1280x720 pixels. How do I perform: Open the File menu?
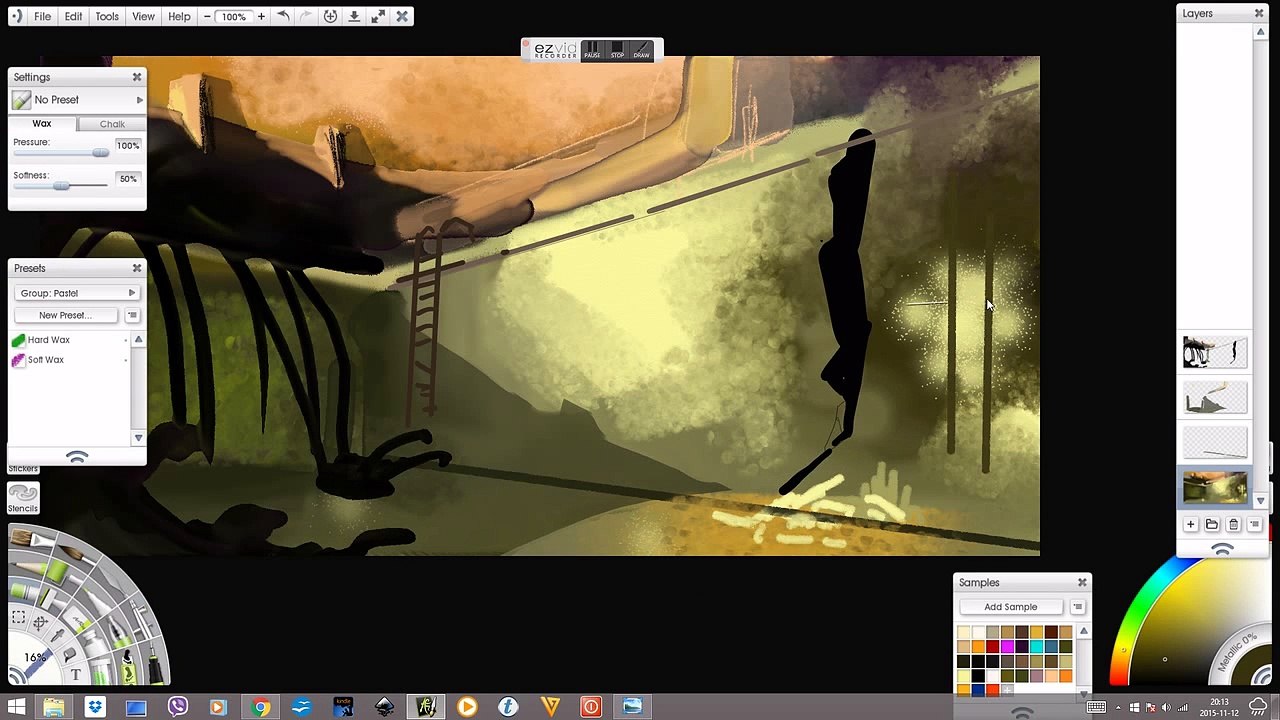pyautogui.click(x=42, y=16)
